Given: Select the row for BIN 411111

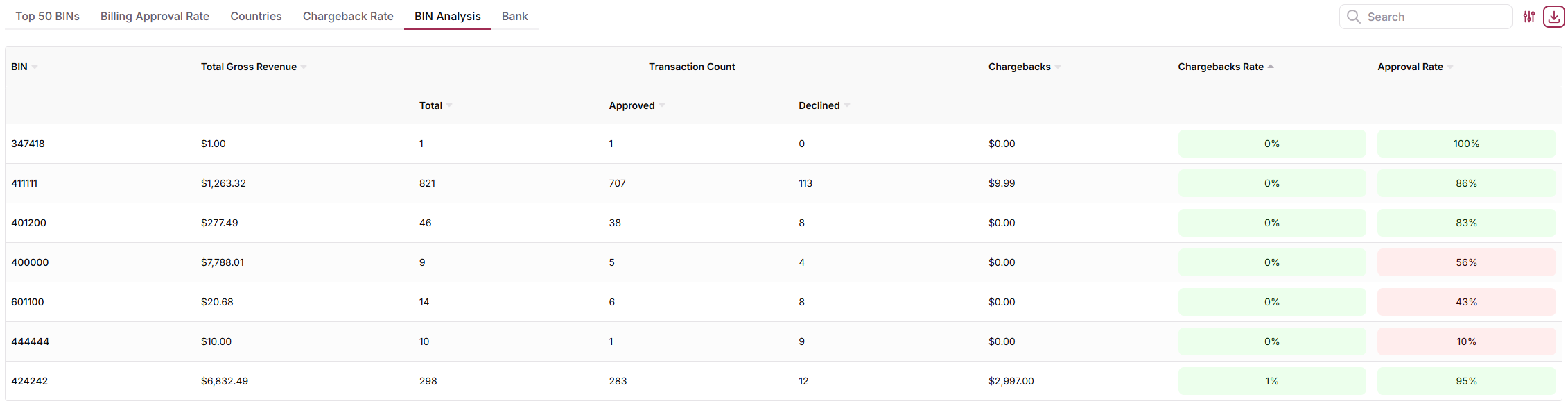Looking at the screenshot, I should (783, 183).
